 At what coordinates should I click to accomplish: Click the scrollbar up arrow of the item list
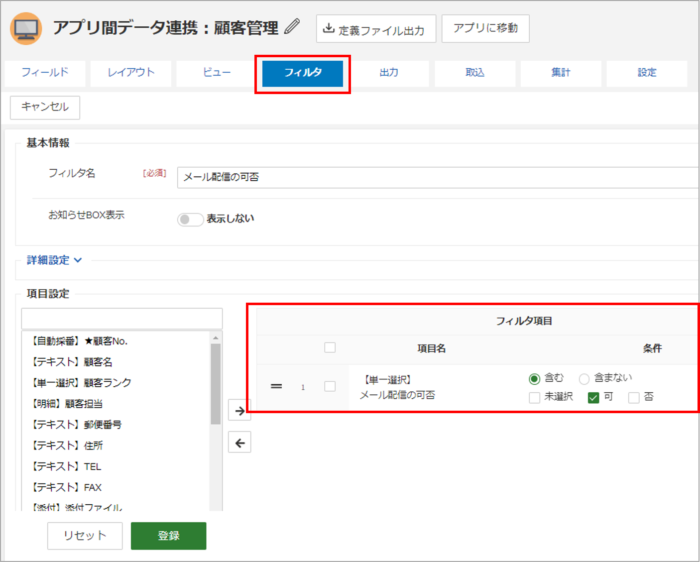(x=216, y=337)
